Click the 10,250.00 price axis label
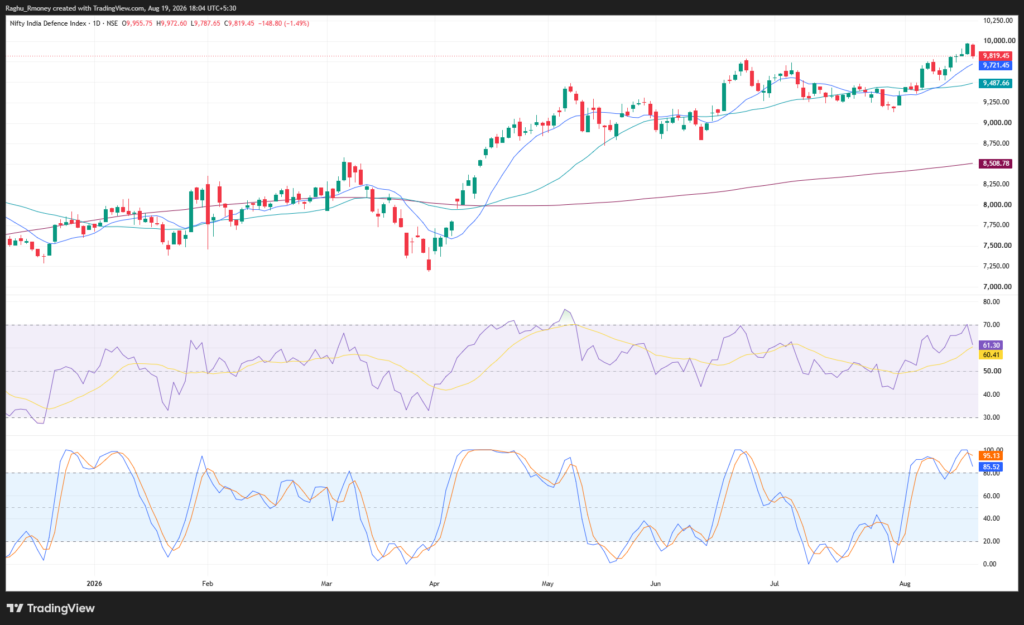Viewport: 1024px width, 625px height. click(997, 21)
